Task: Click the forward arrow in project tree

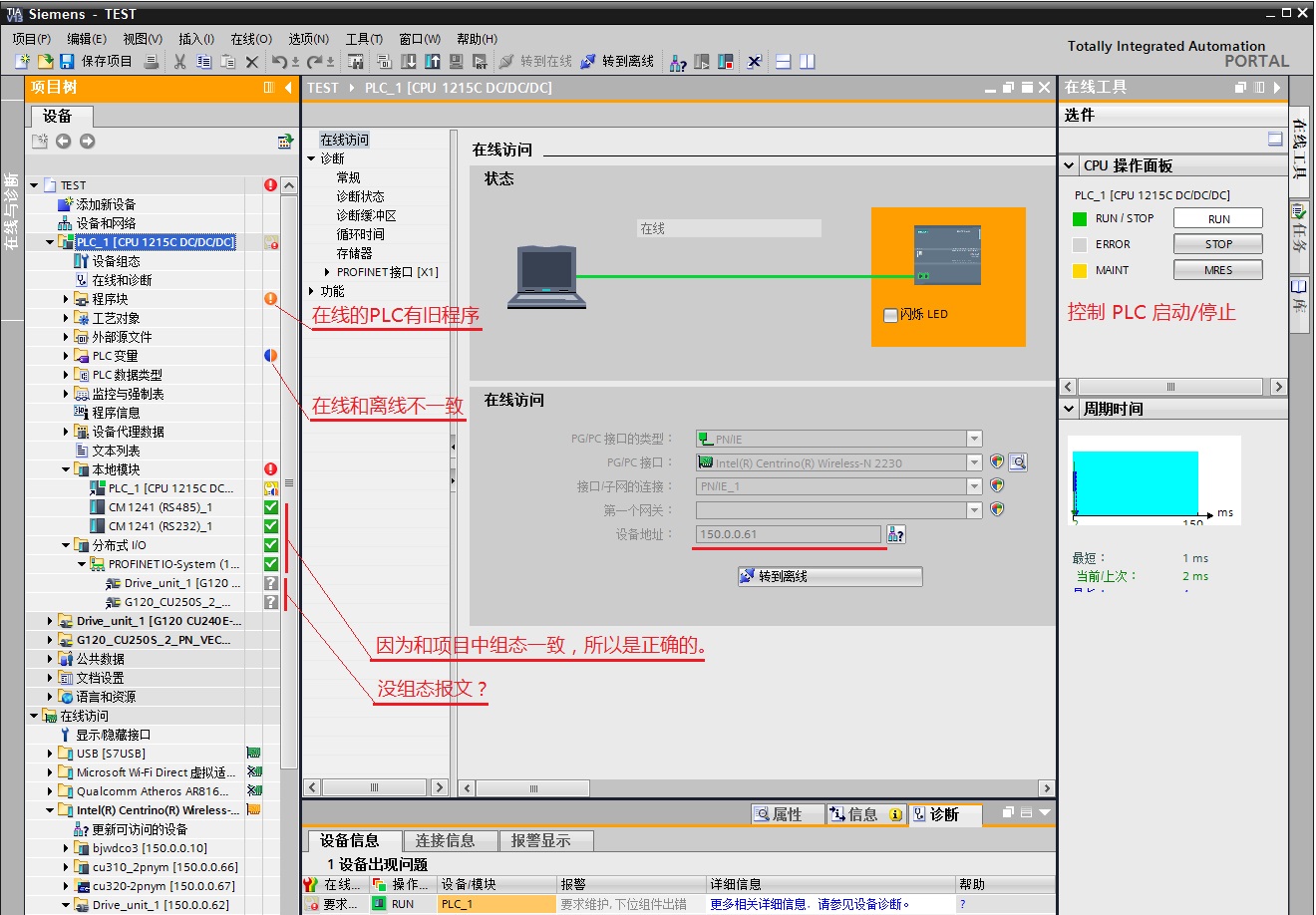Action: 88,142
